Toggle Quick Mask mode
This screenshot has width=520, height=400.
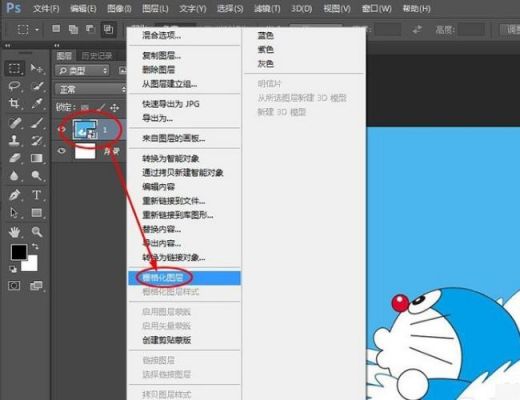(14, 286)
